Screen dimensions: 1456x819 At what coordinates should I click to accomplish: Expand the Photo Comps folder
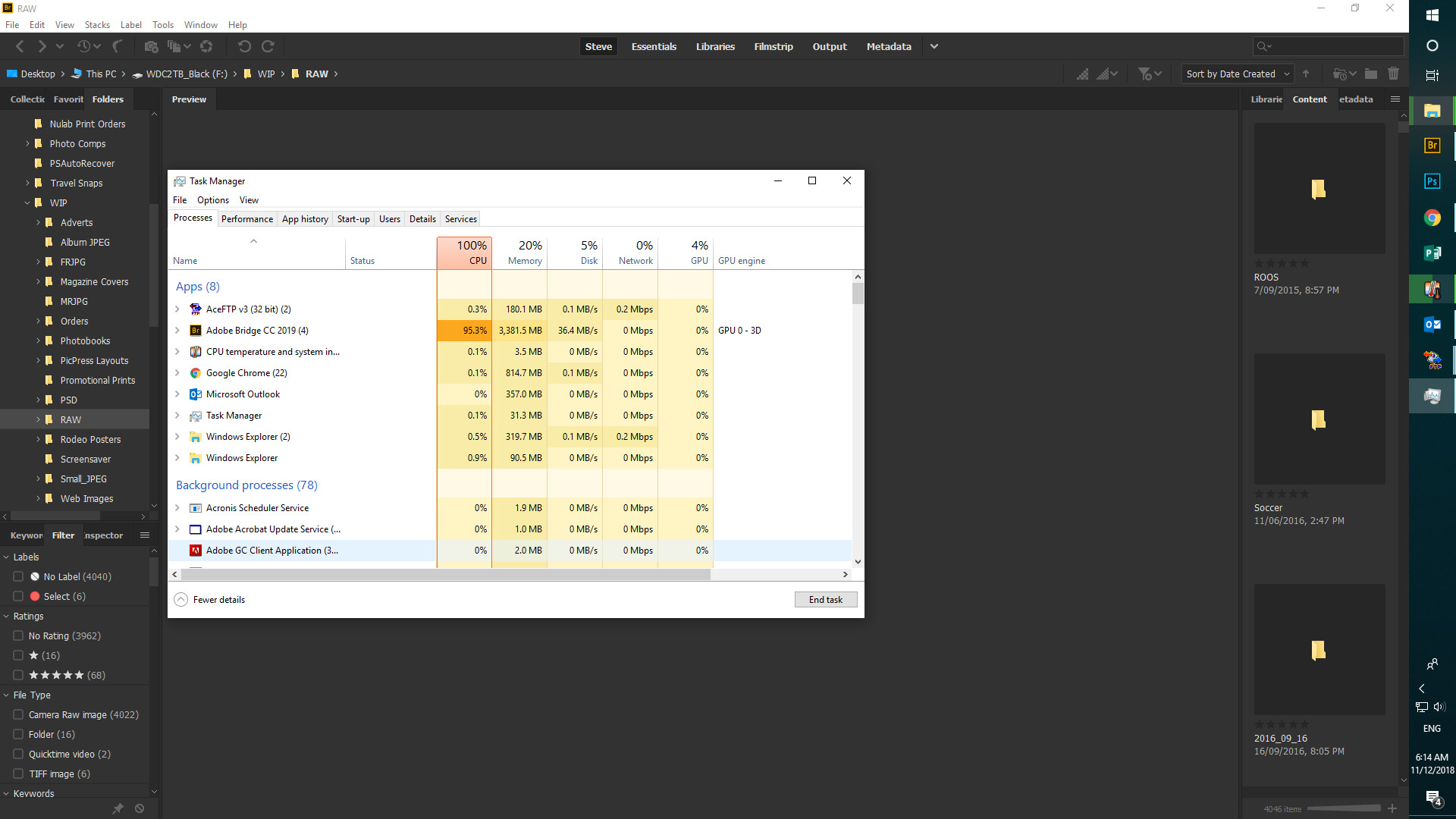point(27,143)
